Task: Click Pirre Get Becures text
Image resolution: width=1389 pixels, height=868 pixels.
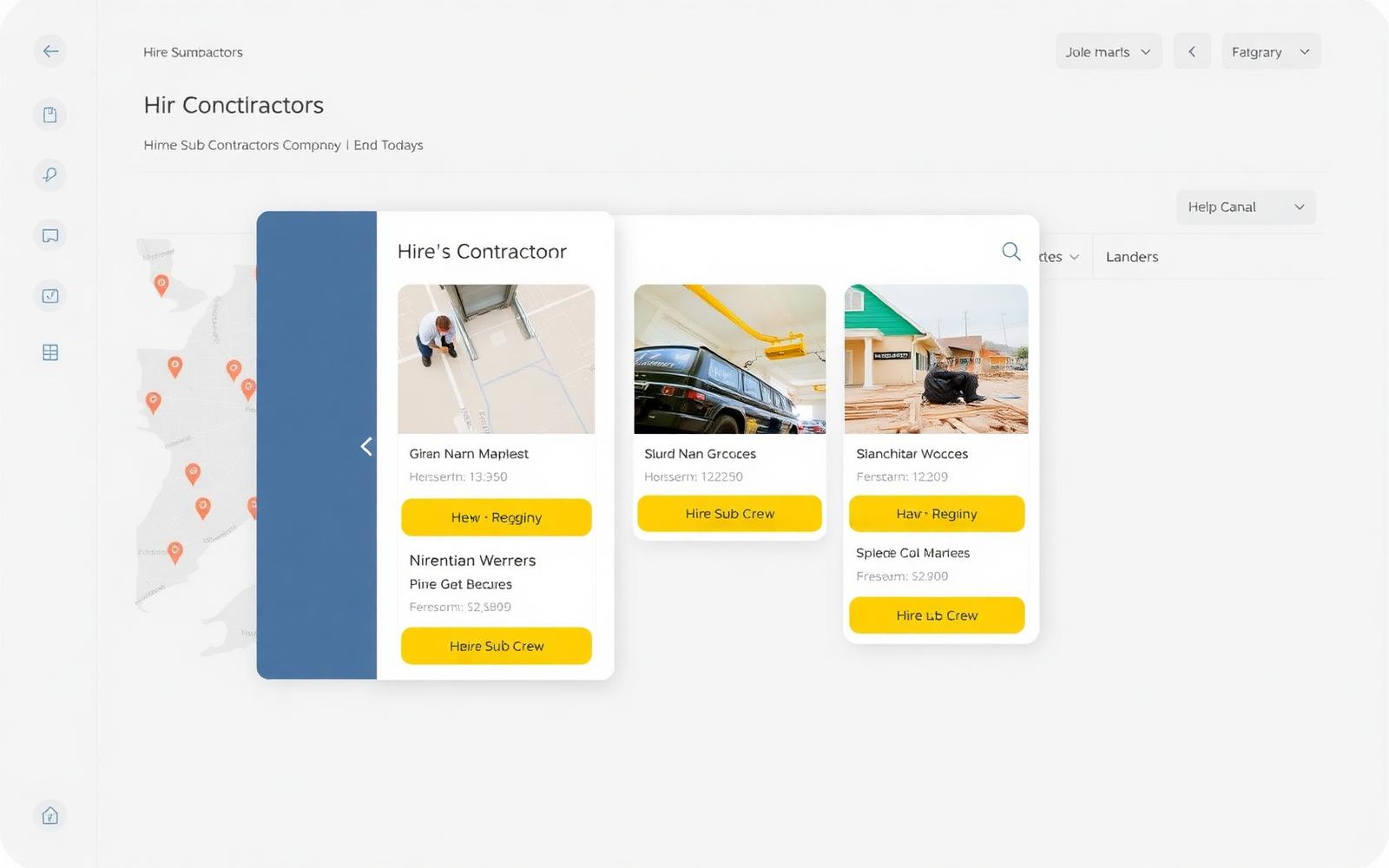Action: 460,584
